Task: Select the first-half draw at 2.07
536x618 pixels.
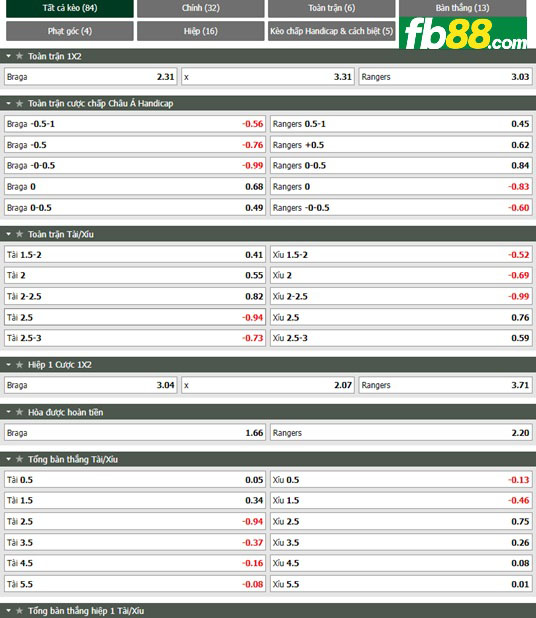Action: [268, 385]
